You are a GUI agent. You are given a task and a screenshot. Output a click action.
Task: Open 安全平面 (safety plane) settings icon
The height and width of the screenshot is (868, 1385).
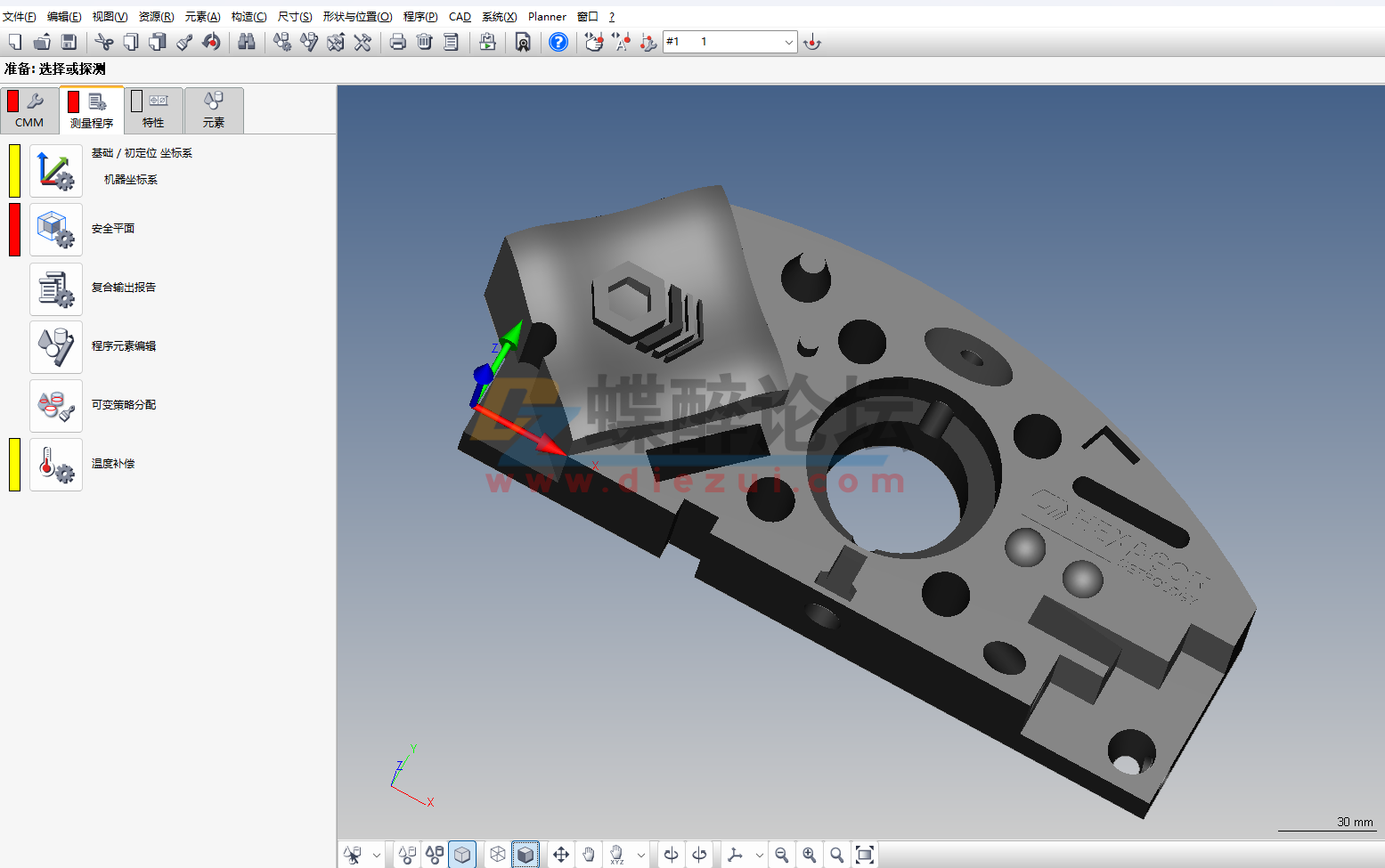[56, 229]
